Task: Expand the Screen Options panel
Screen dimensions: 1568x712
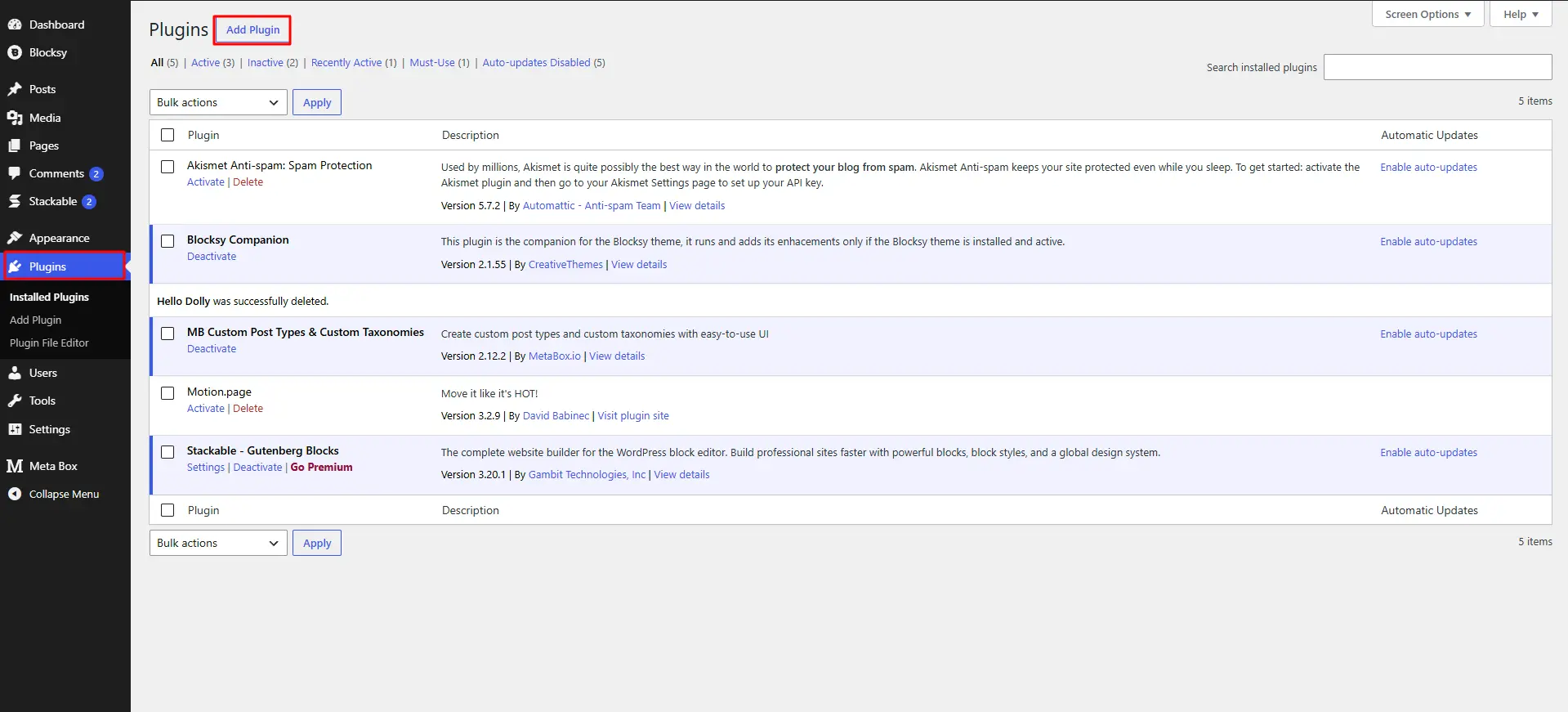Action: [x=1427, y=14]
